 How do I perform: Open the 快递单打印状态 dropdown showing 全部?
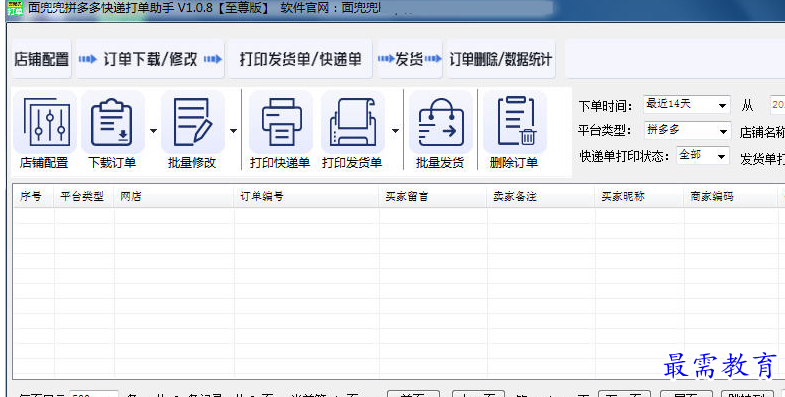(702, 156)
